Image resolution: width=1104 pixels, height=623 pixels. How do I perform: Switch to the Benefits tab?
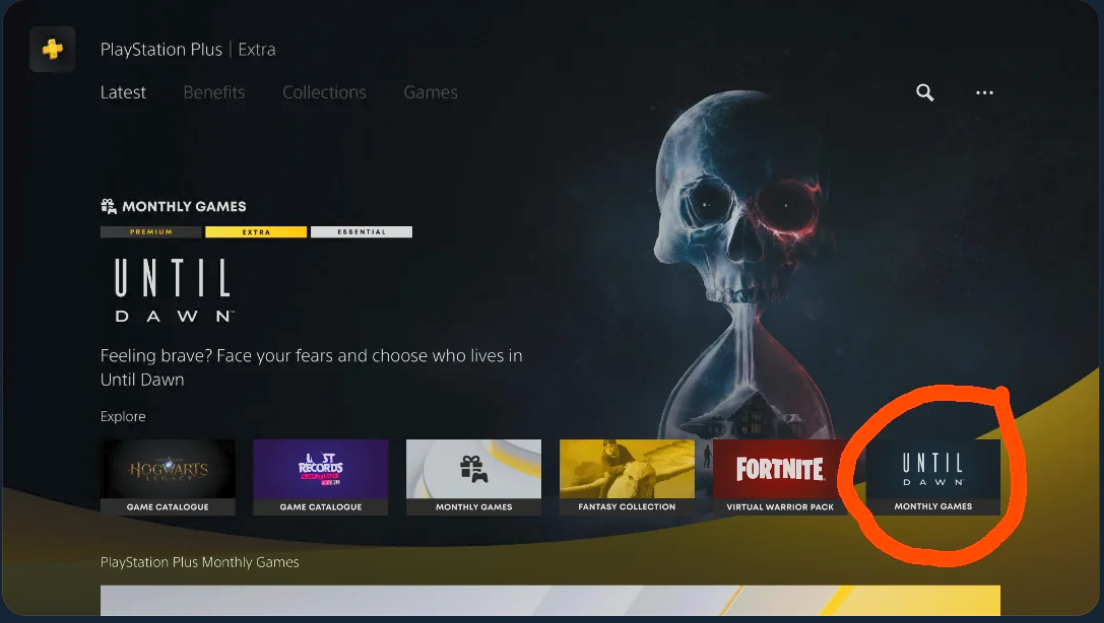(214, 92)
